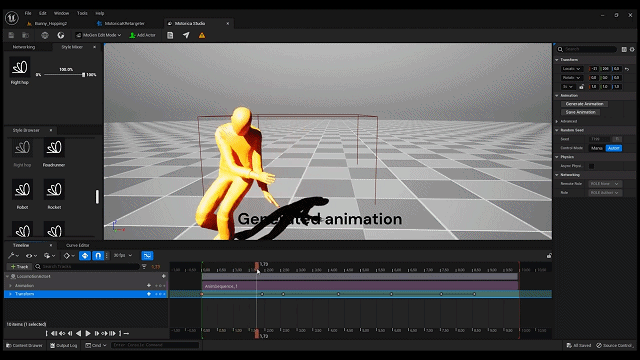Viewport: 640px width, 360px height.
Task: Open the Remote Role dropdown
Action: (x=605, y=184)
